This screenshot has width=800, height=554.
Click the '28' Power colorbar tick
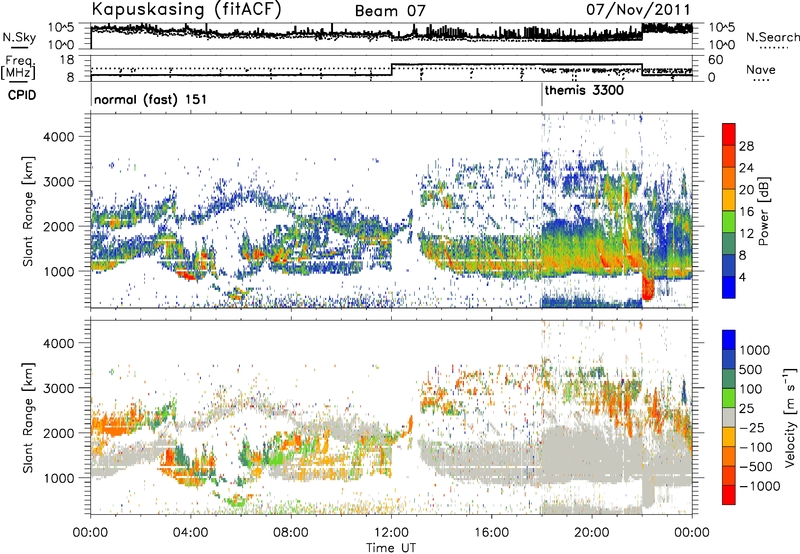(746, 146)
